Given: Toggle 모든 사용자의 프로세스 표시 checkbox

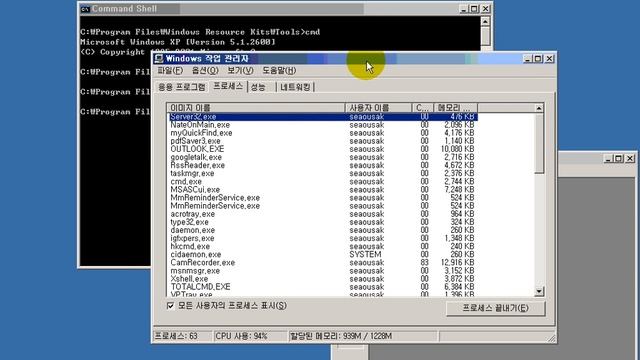Looking at the screenshot, I should [x=171, y=305].
